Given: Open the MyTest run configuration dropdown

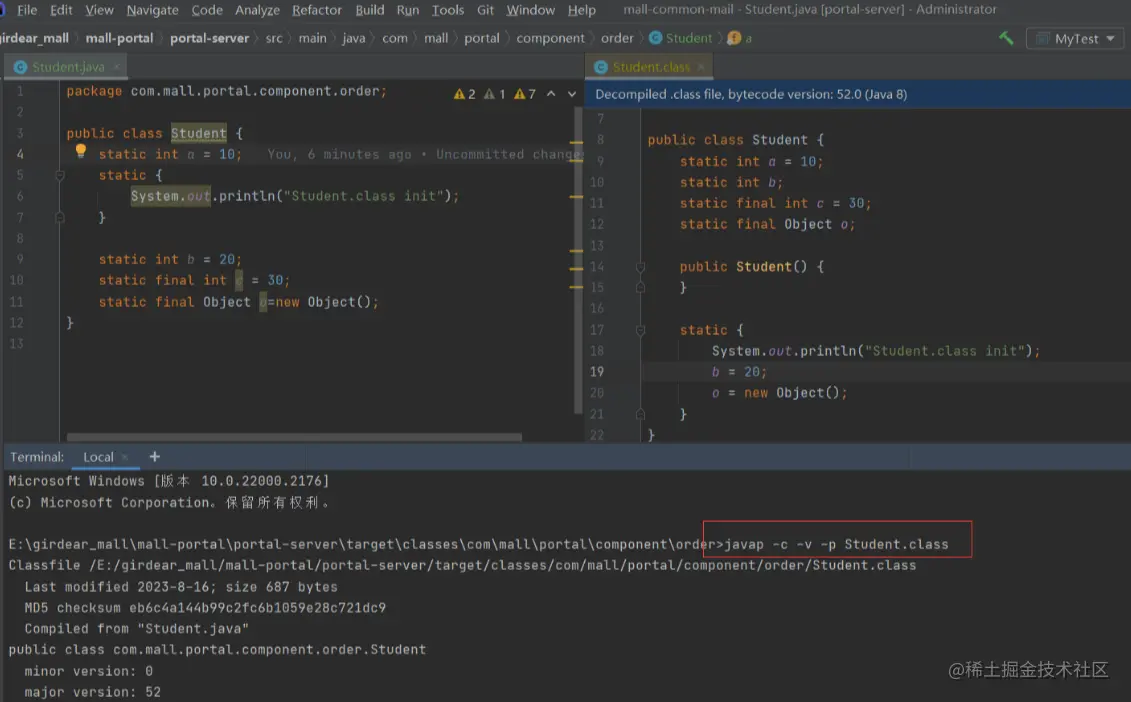Looking at the screenshot, I should 1075,39.
